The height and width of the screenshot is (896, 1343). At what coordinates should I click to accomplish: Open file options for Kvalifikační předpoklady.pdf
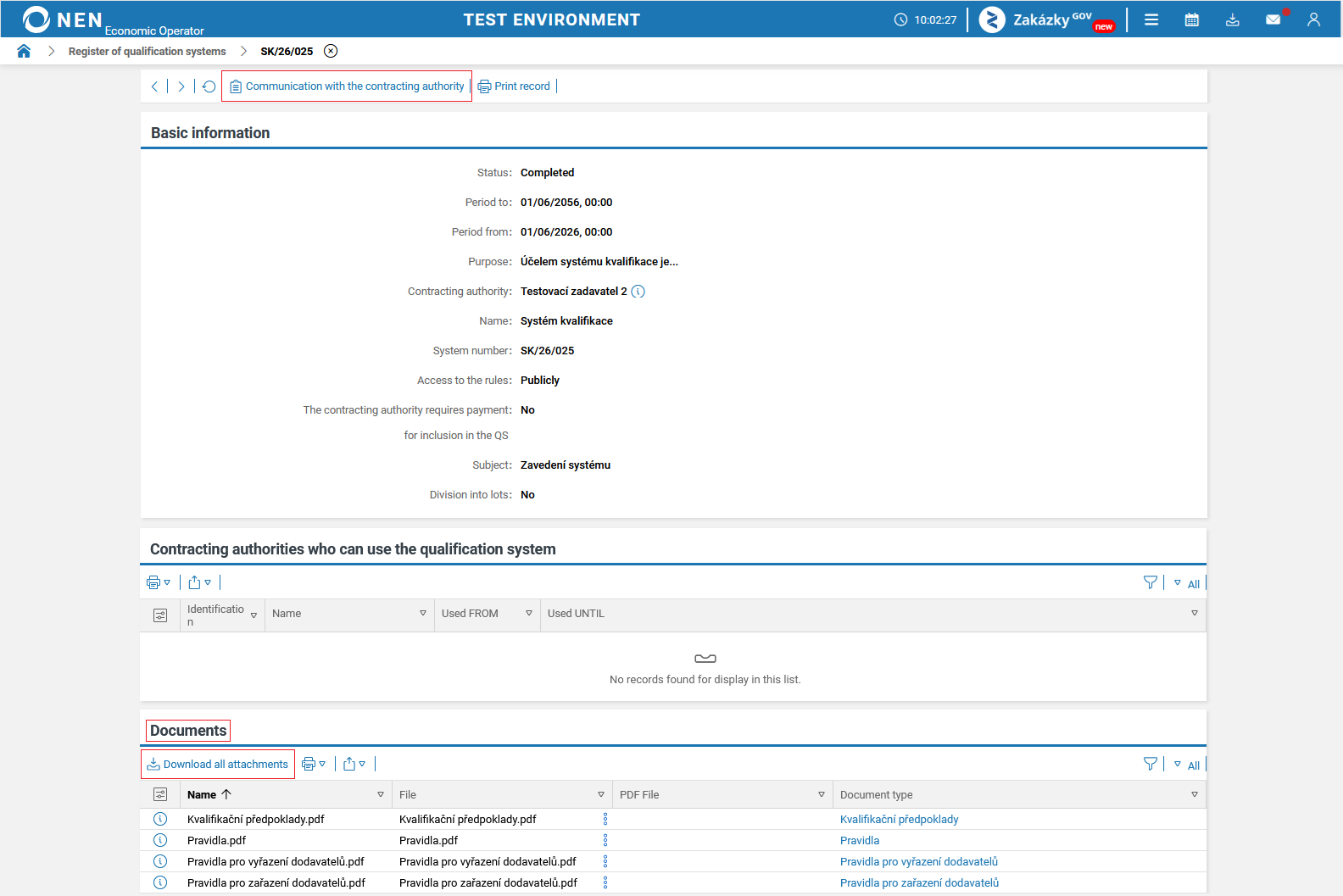(x=605, y=819)
